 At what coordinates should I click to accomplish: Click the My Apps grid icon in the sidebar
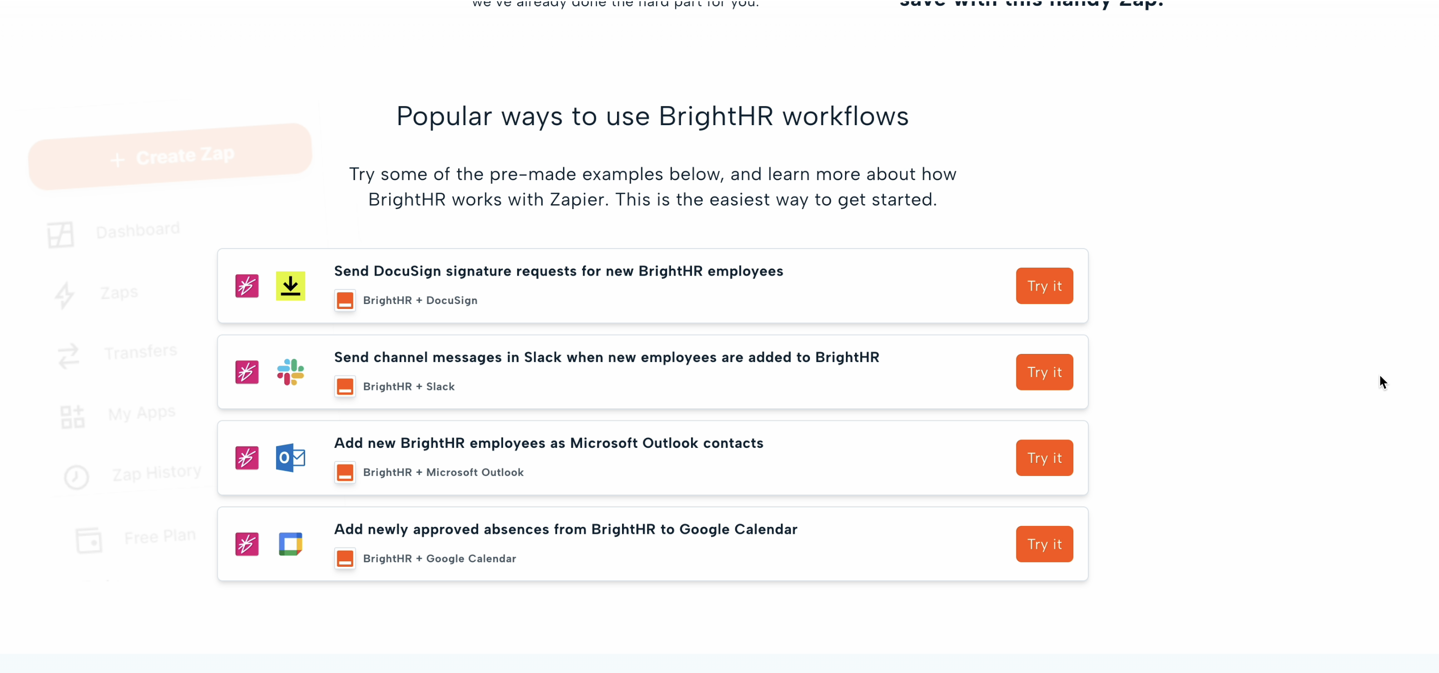pos(72,417)
